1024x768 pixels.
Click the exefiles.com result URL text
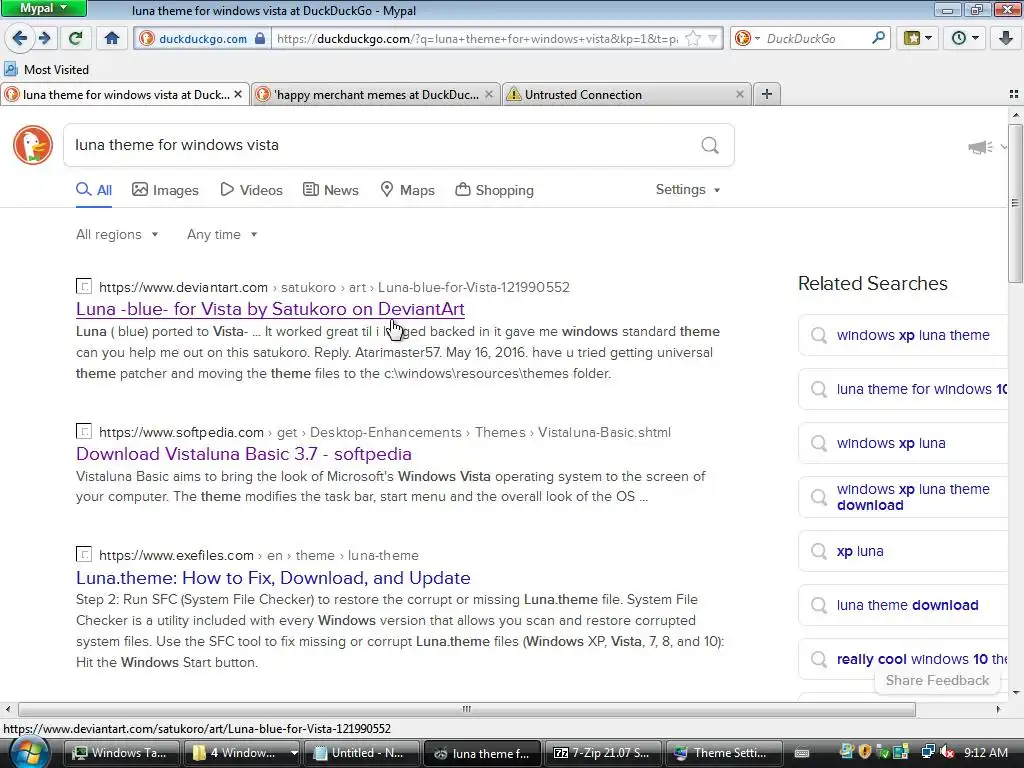[259, 556]
